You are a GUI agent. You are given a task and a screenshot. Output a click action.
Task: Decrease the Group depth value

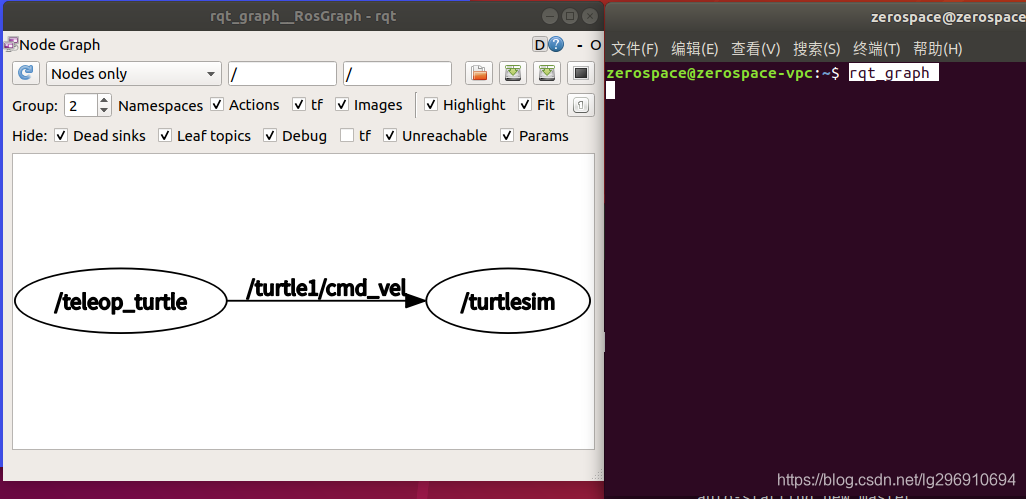coord(104,111)
